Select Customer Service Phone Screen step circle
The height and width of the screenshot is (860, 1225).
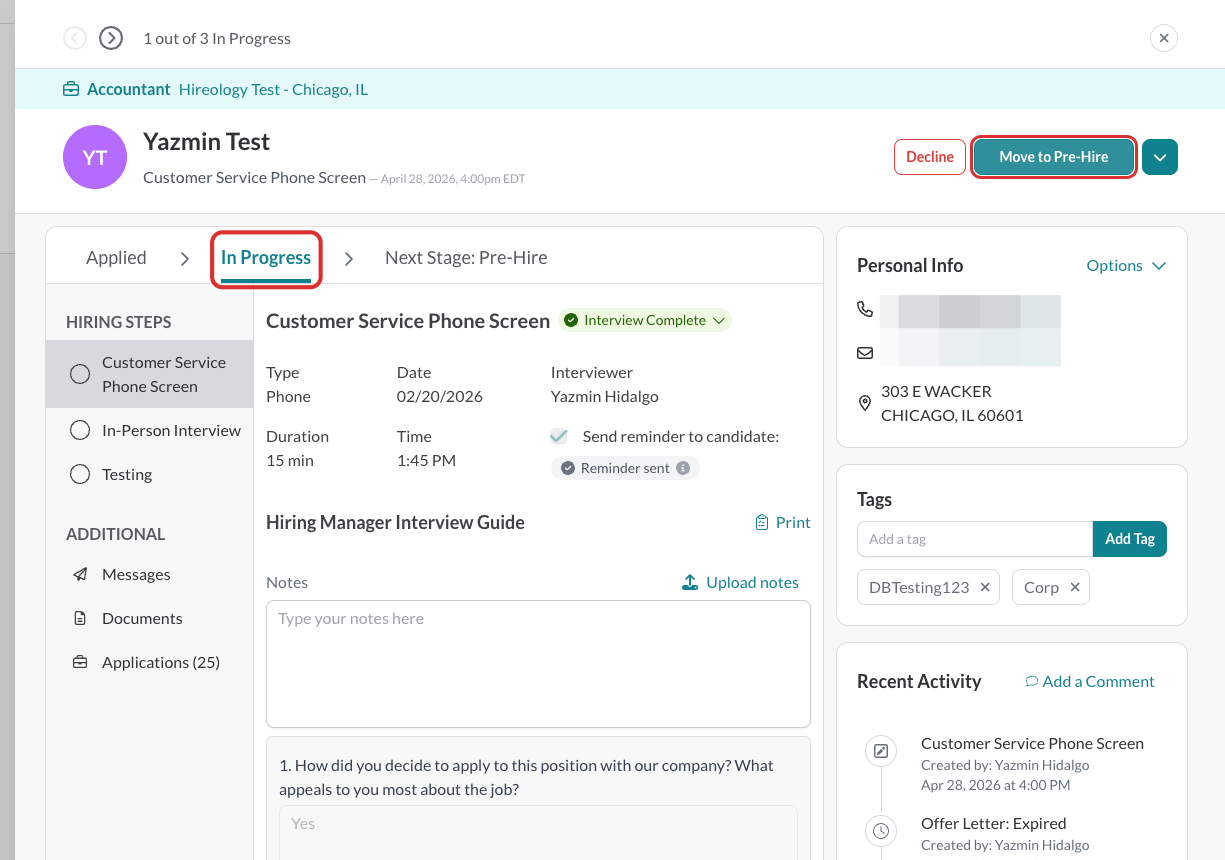point(80,374)
